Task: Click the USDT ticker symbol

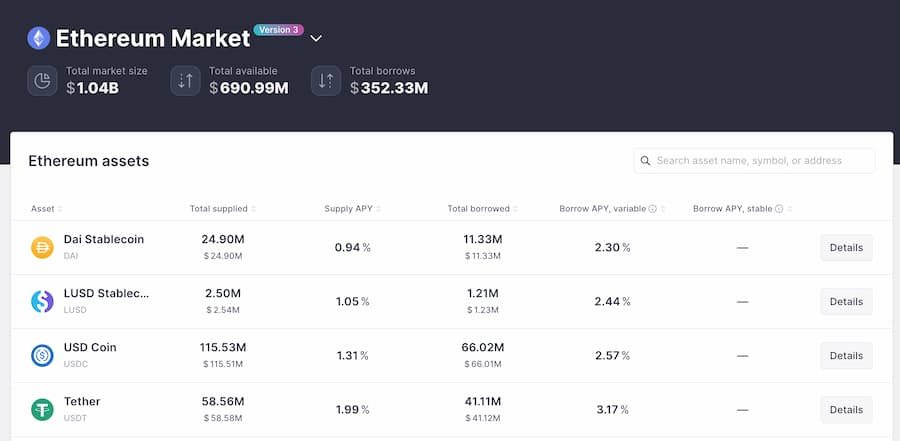Action: tap(75, 418)
